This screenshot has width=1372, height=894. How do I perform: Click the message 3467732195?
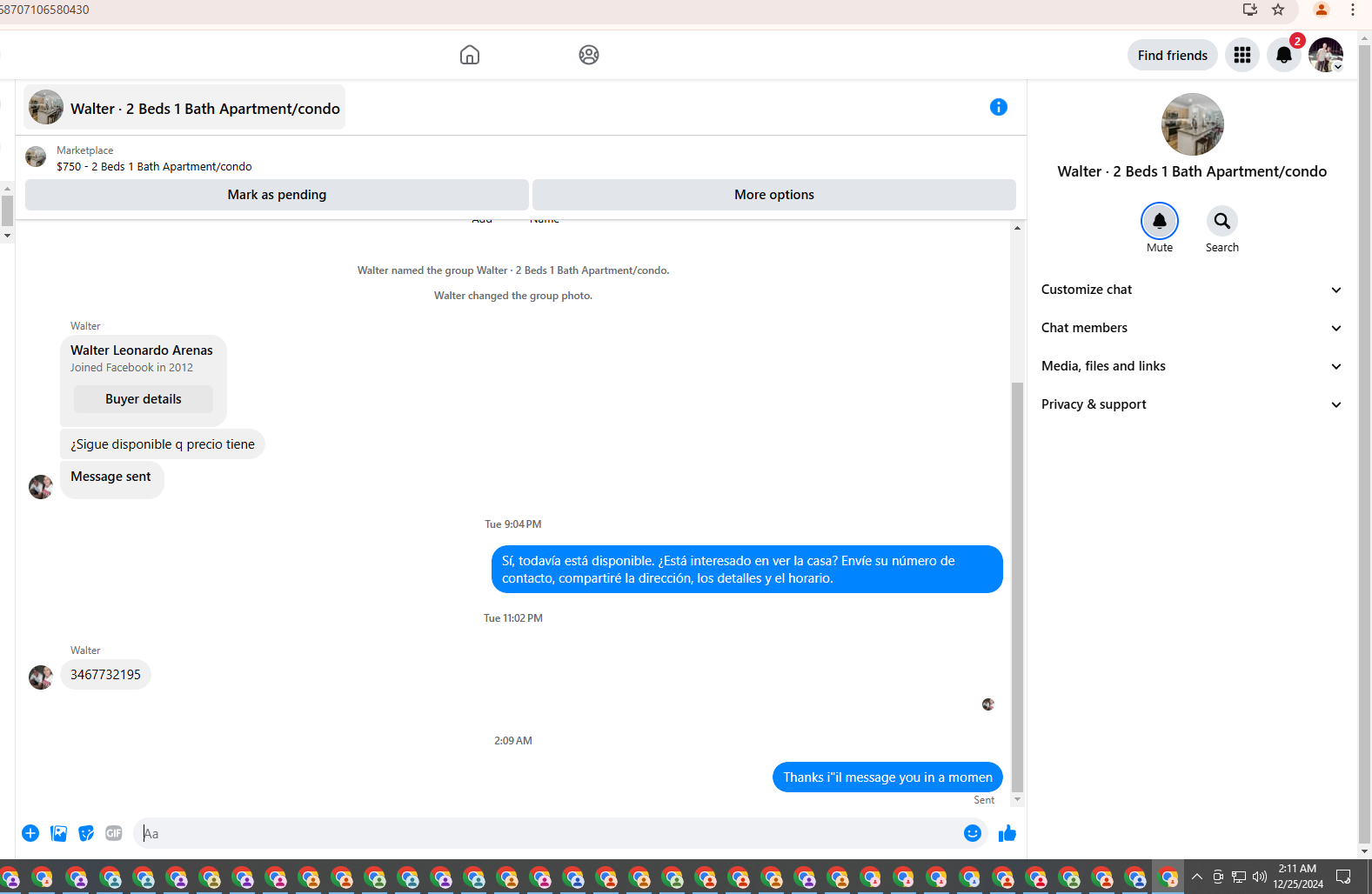click(x=105, y=675)
